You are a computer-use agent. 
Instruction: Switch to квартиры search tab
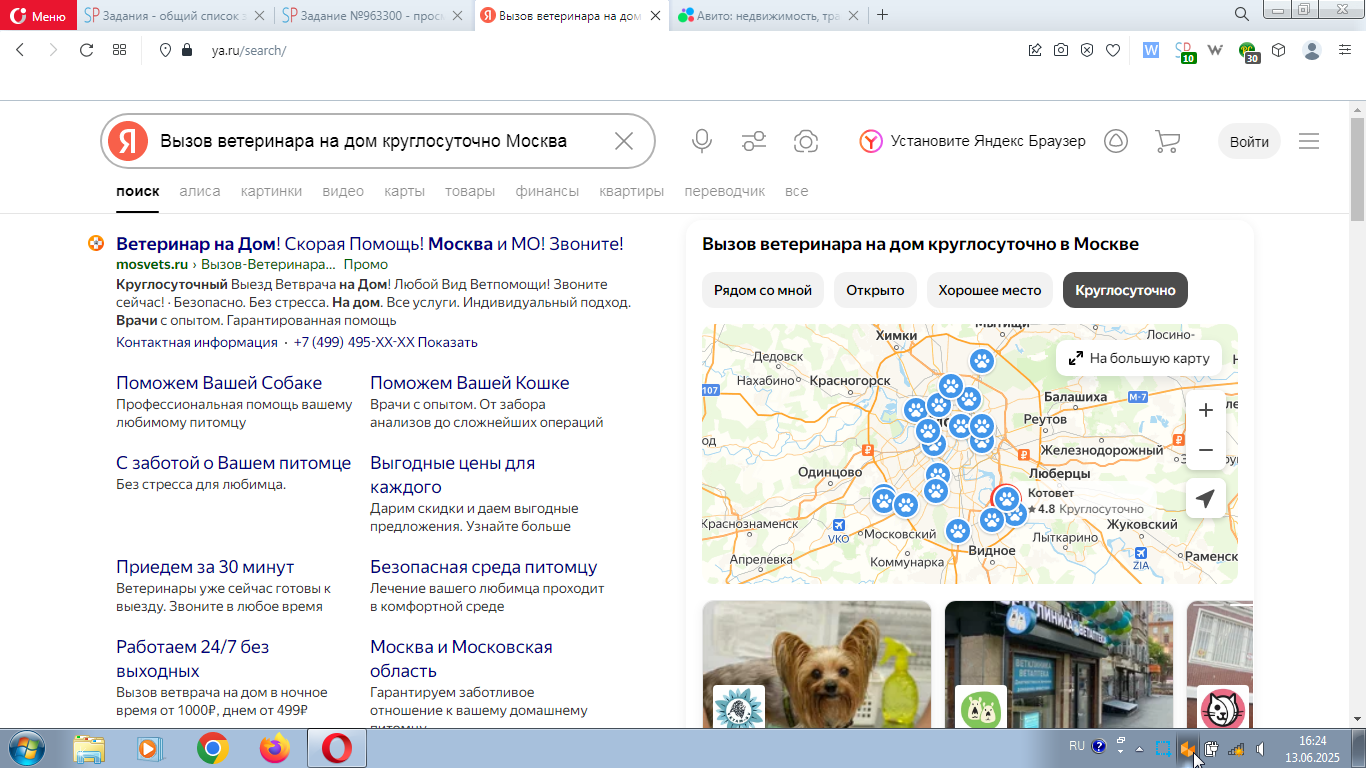[x=631, y=191]
